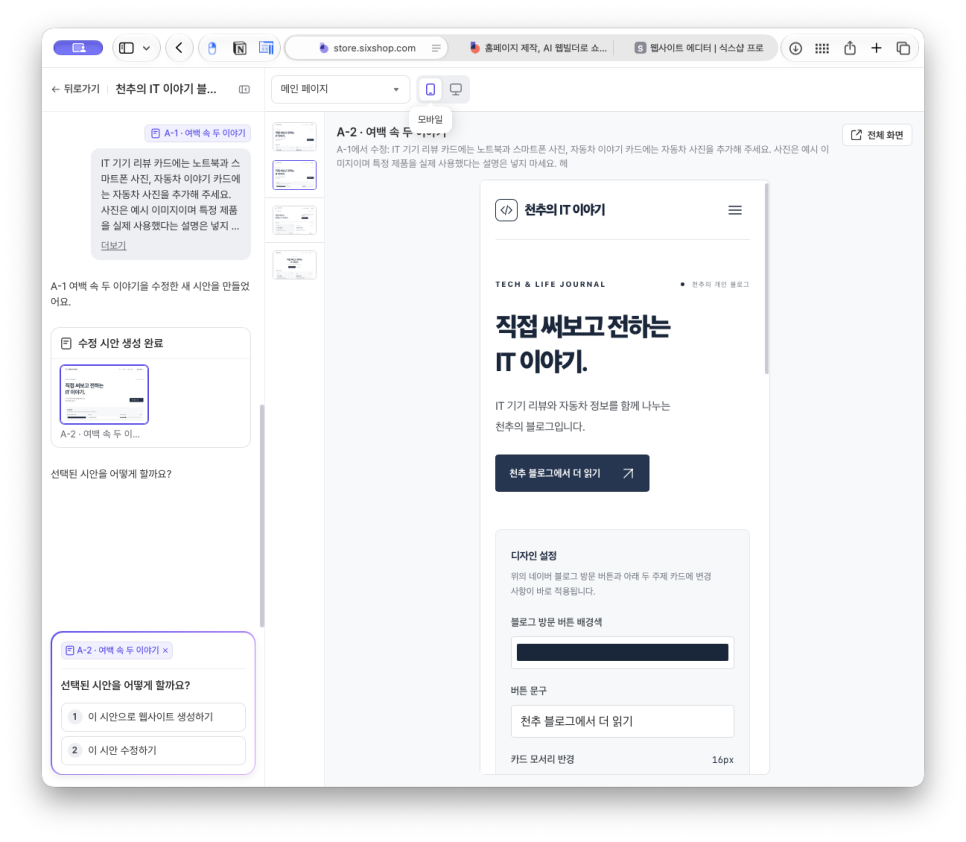This screenshot has height=842, width=966.
Task: Click the blue layout extension icon
Action: (x=266, y=47)
